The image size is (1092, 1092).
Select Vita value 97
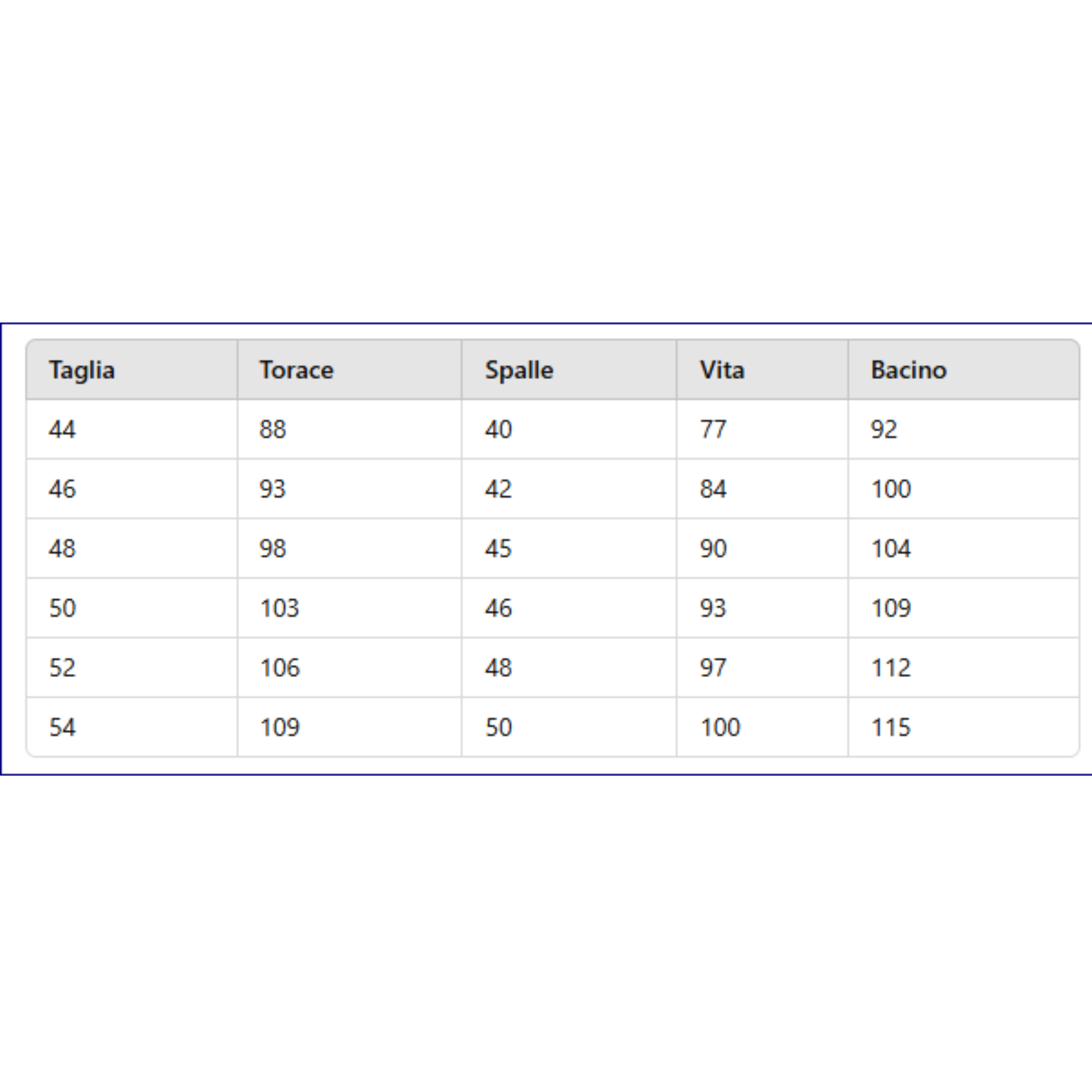(x=713, y=668)
